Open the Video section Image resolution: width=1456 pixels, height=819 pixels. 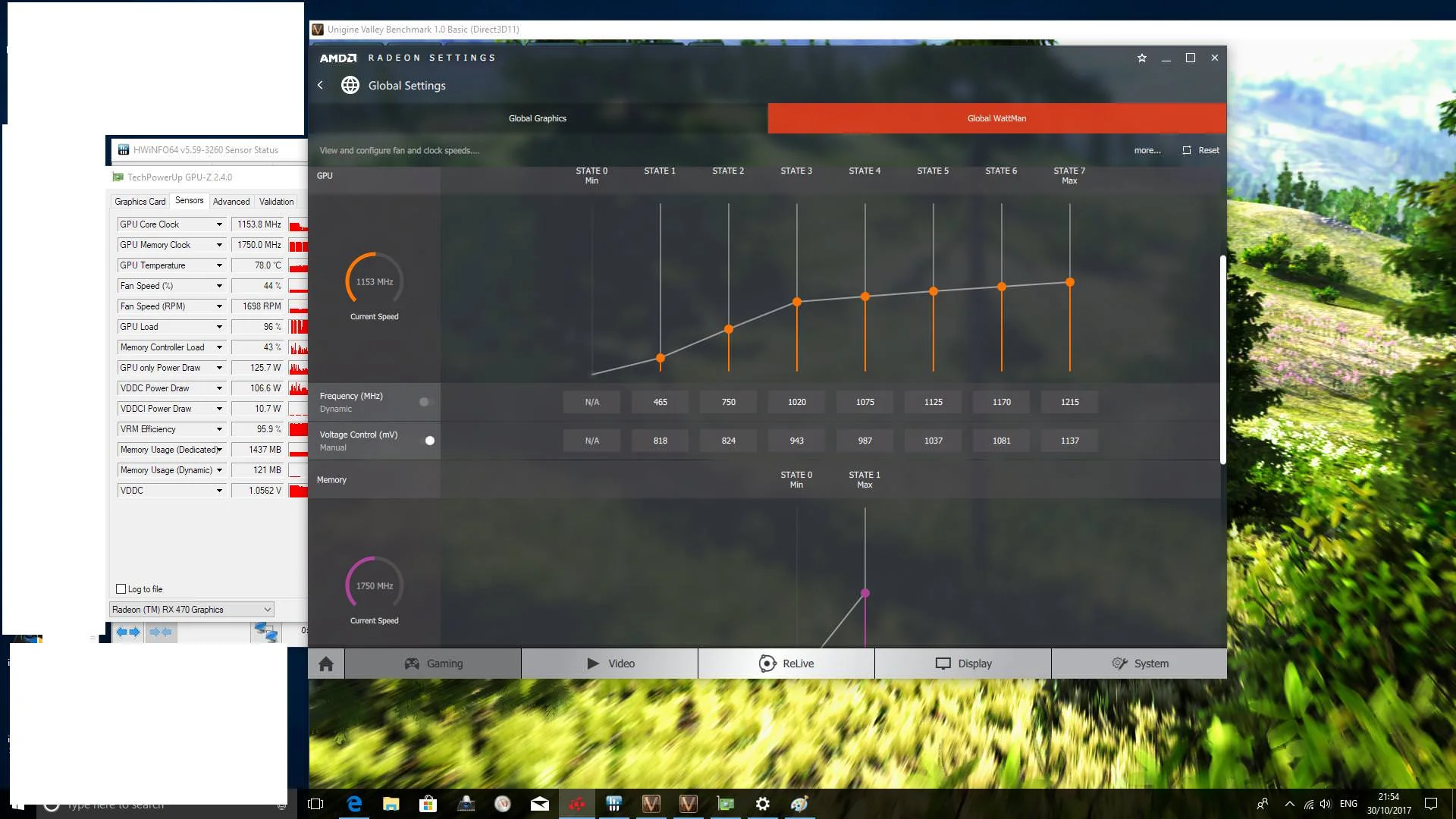click(610, 664)
